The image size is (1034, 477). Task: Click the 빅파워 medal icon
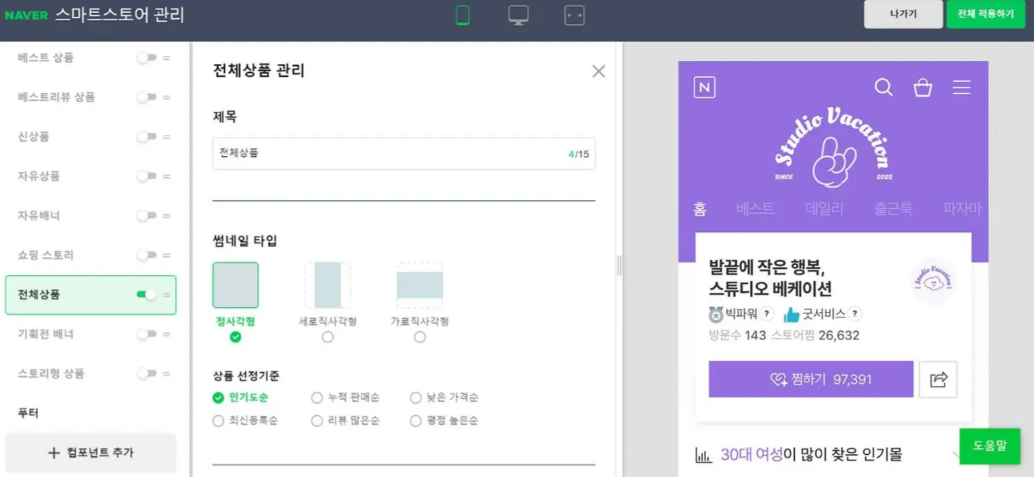coord(716,314)
